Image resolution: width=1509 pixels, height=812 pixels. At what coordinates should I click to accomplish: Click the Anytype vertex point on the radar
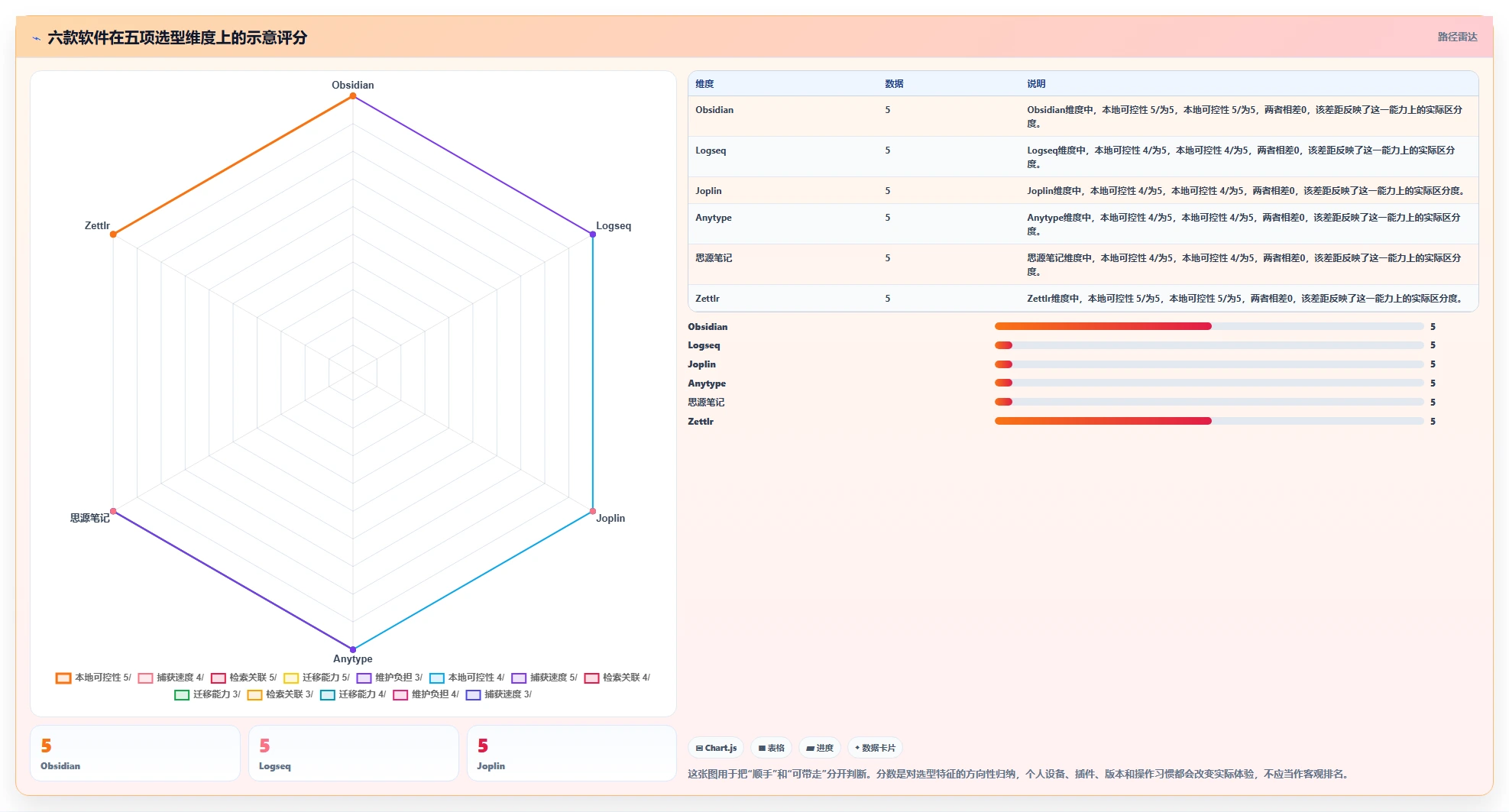(353, 649)
